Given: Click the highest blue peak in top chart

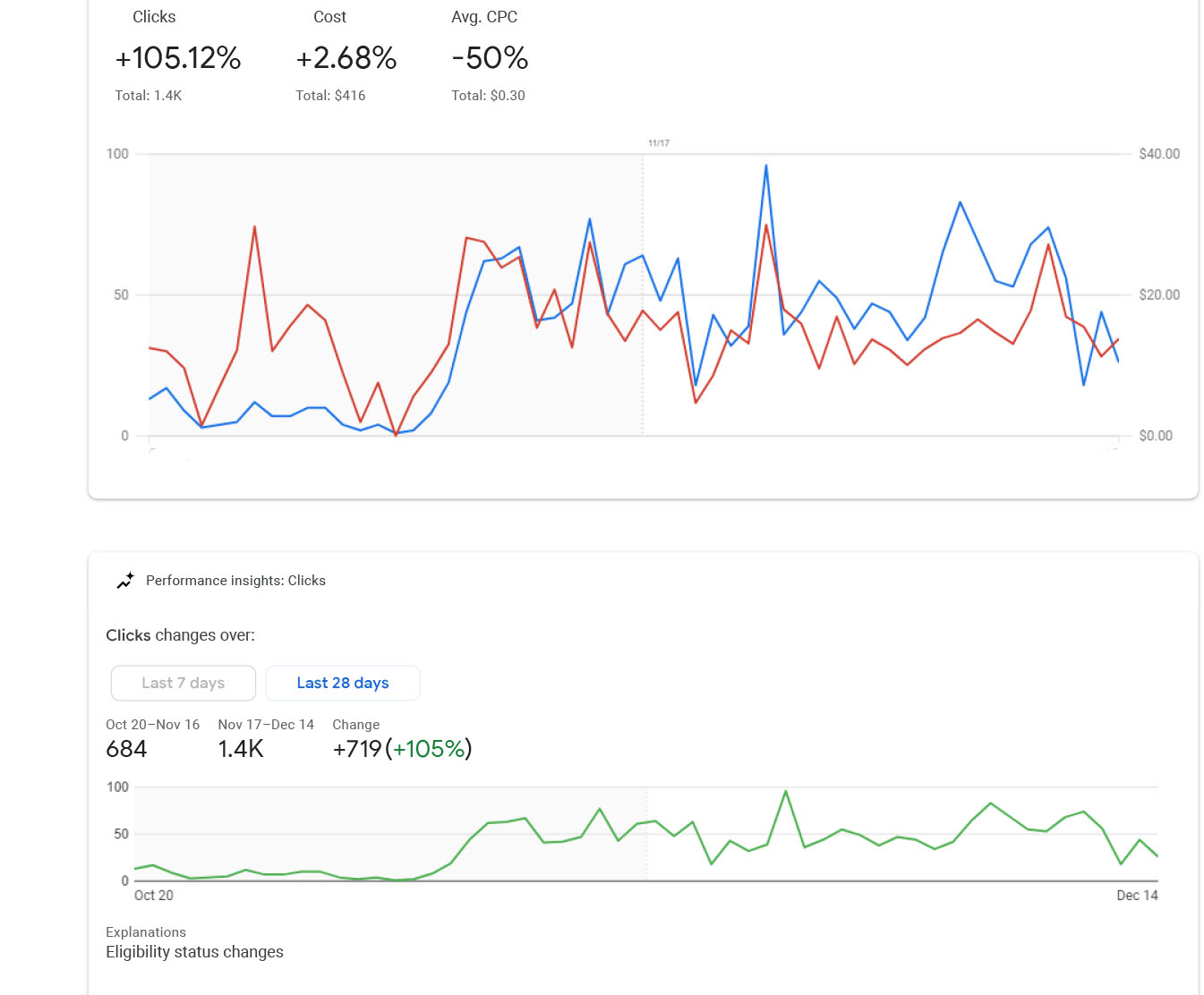Looking at the screenshot, I should 765,166.
